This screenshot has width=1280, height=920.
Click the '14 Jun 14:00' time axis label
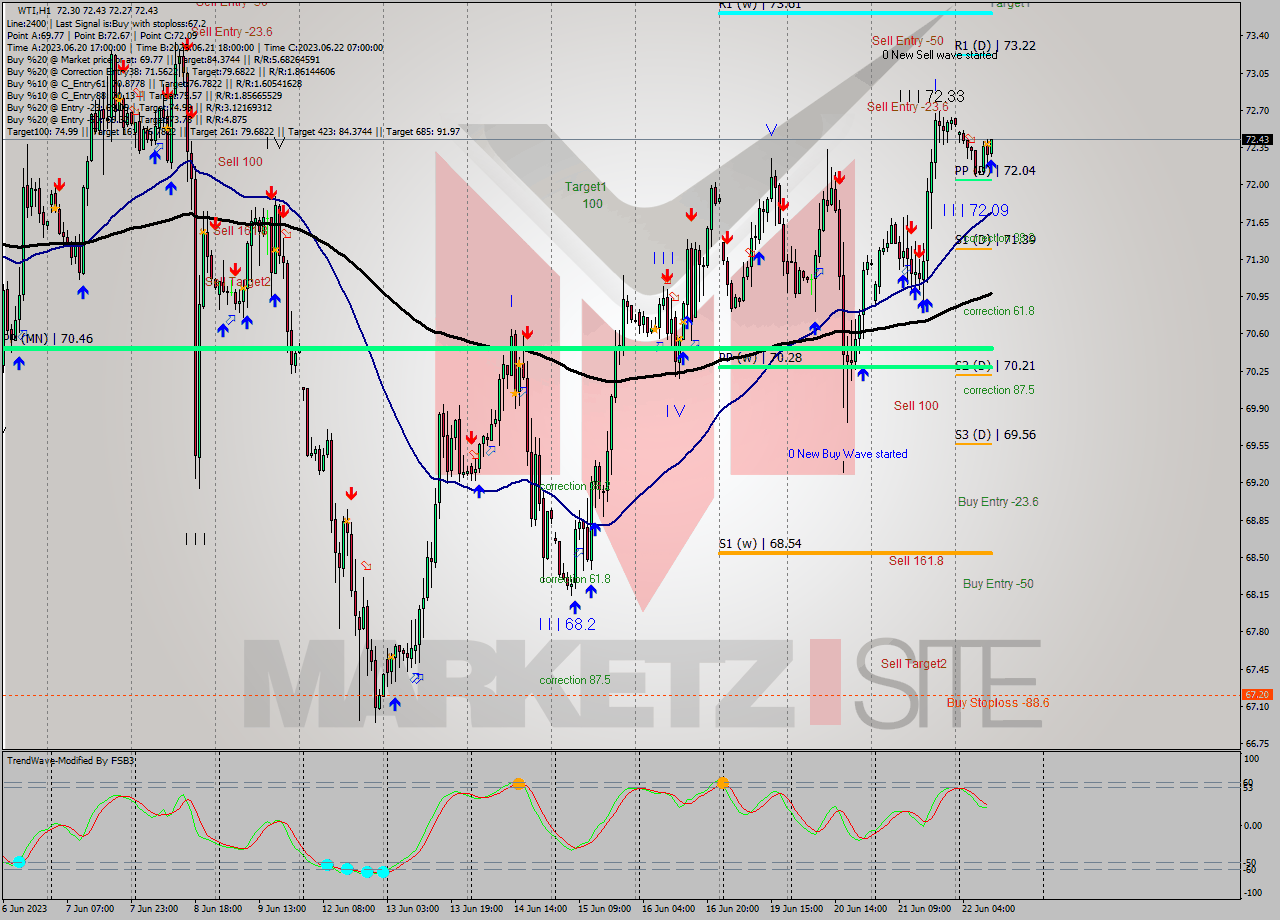click(540, 909)
